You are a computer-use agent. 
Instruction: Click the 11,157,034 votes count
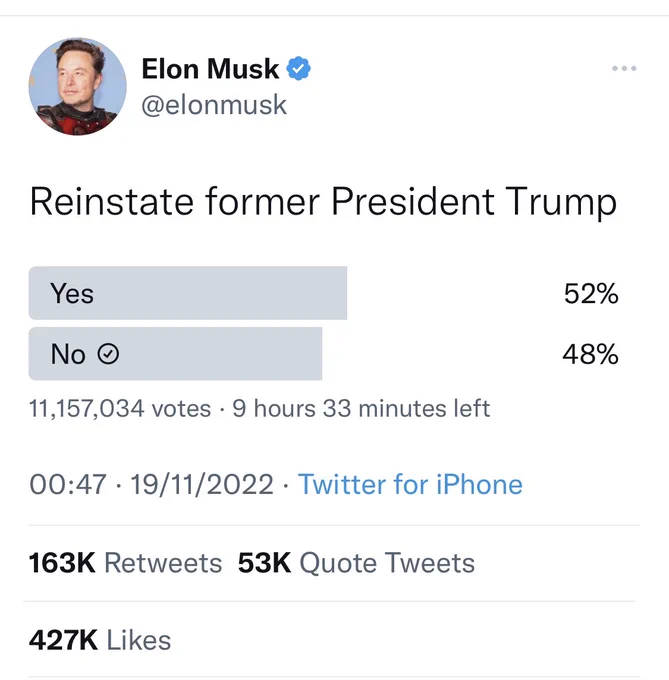pos(120,409)
